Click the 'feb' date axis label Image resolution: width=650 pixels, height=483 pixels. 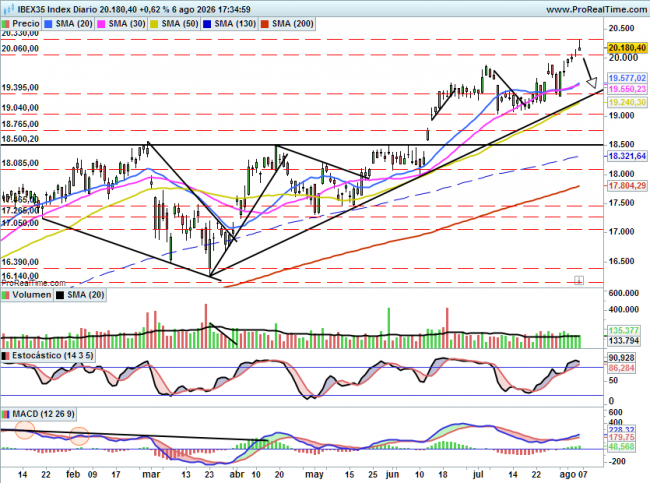[x=73, y=474]
